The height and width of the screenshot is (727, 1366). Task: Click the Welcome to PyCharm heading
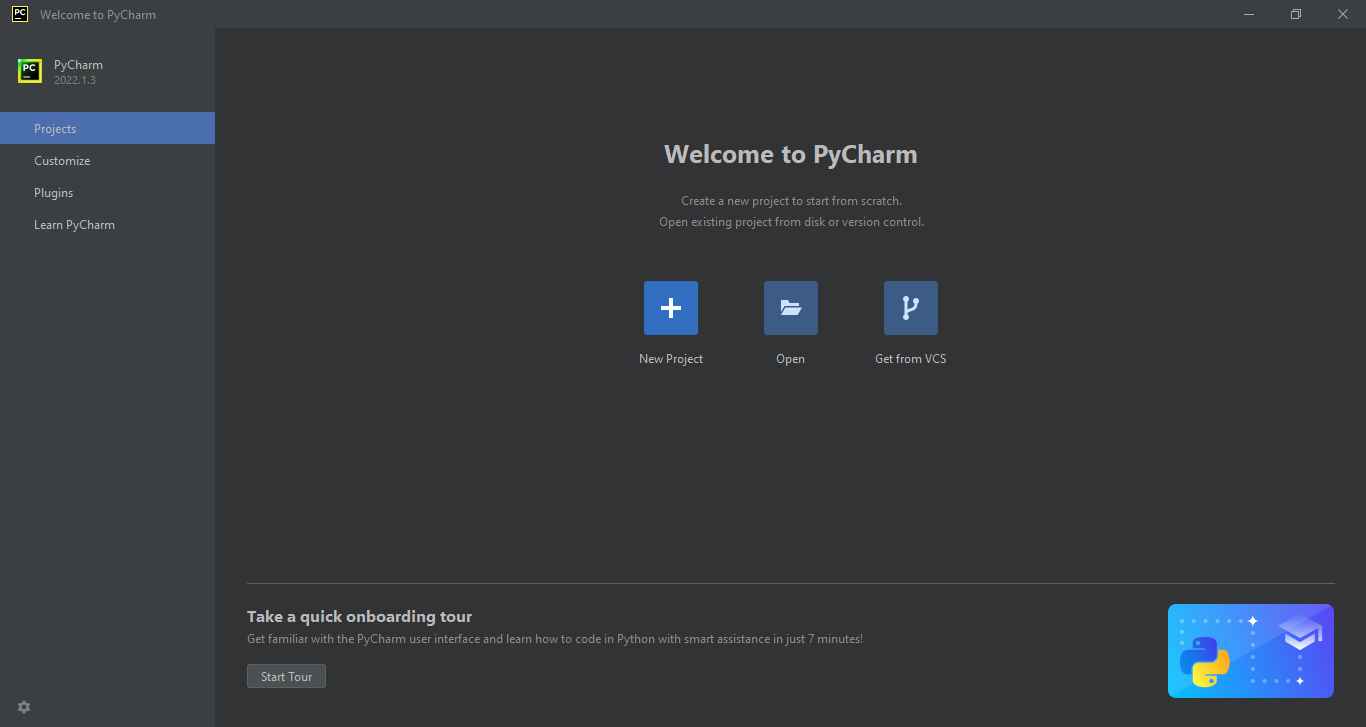[790, 154]
